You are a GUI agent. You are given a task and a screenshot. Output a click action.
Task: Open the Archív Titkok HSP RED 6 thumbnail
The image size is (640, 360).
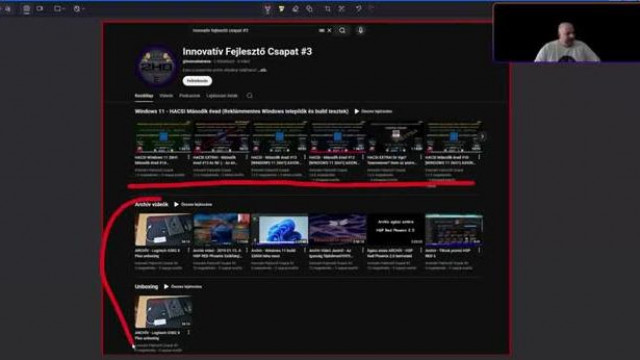click(453, 229)
